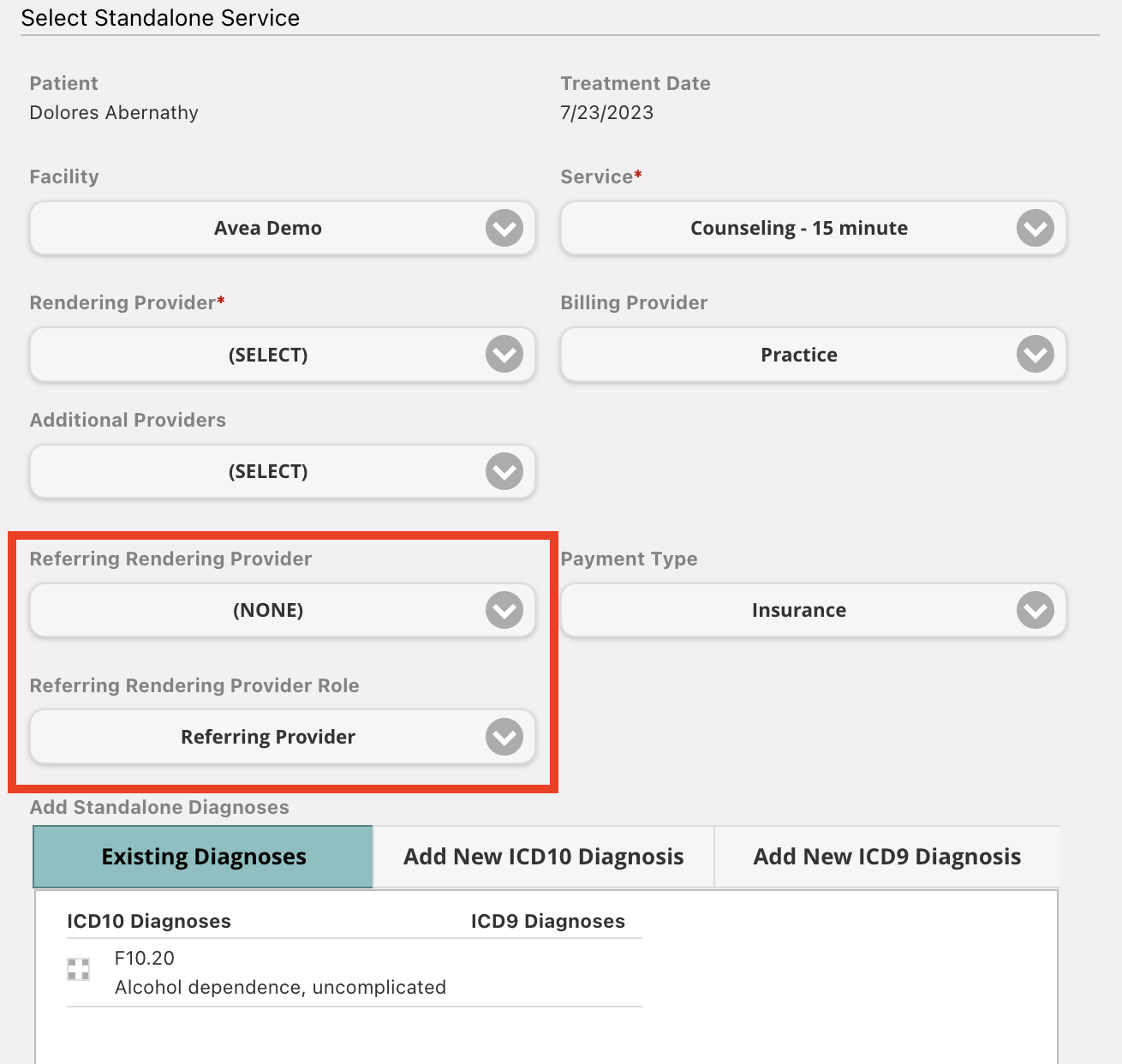The image size is (1122, 1064).
Task: Click the Referring Provider Role chevron icon
Action: click(504, 737)
